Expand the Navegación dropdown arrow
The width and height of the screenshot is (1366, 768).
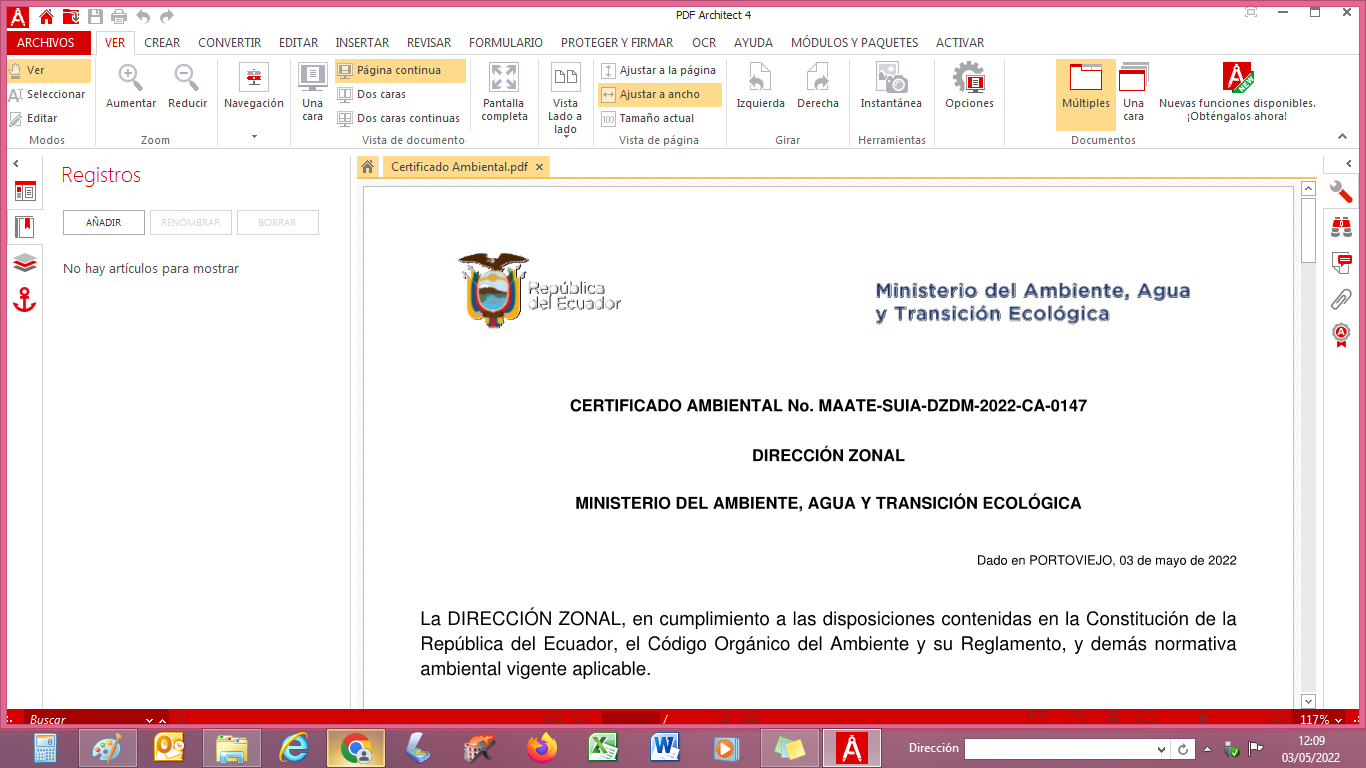254,136
